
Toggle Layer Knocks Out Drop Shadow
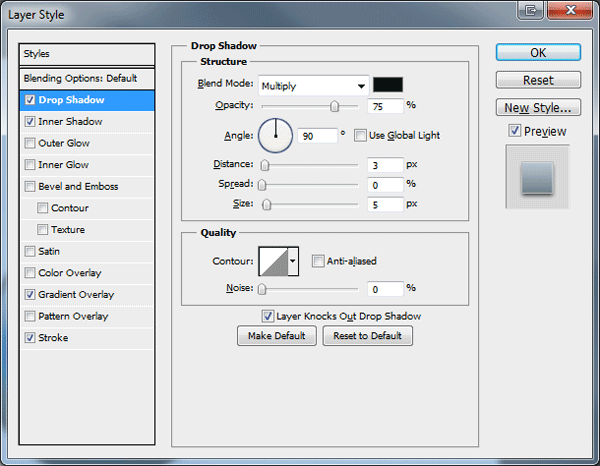point(267,316)
